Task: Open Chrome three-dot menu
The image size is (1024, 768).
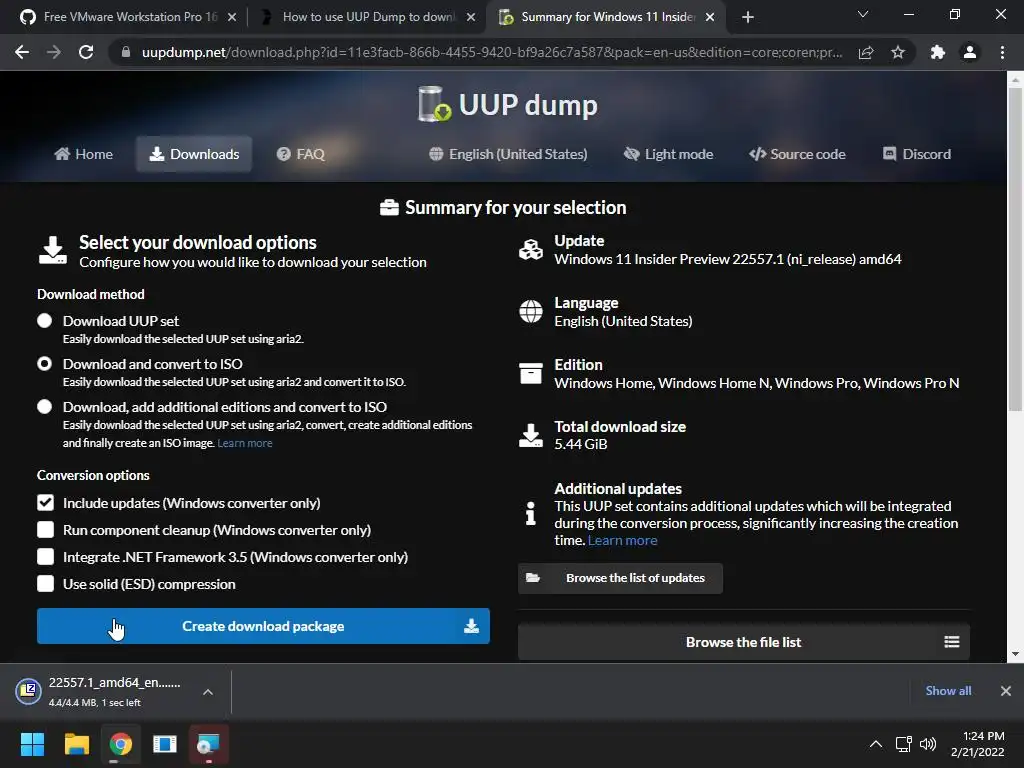Action: [x=1002, y=52]
